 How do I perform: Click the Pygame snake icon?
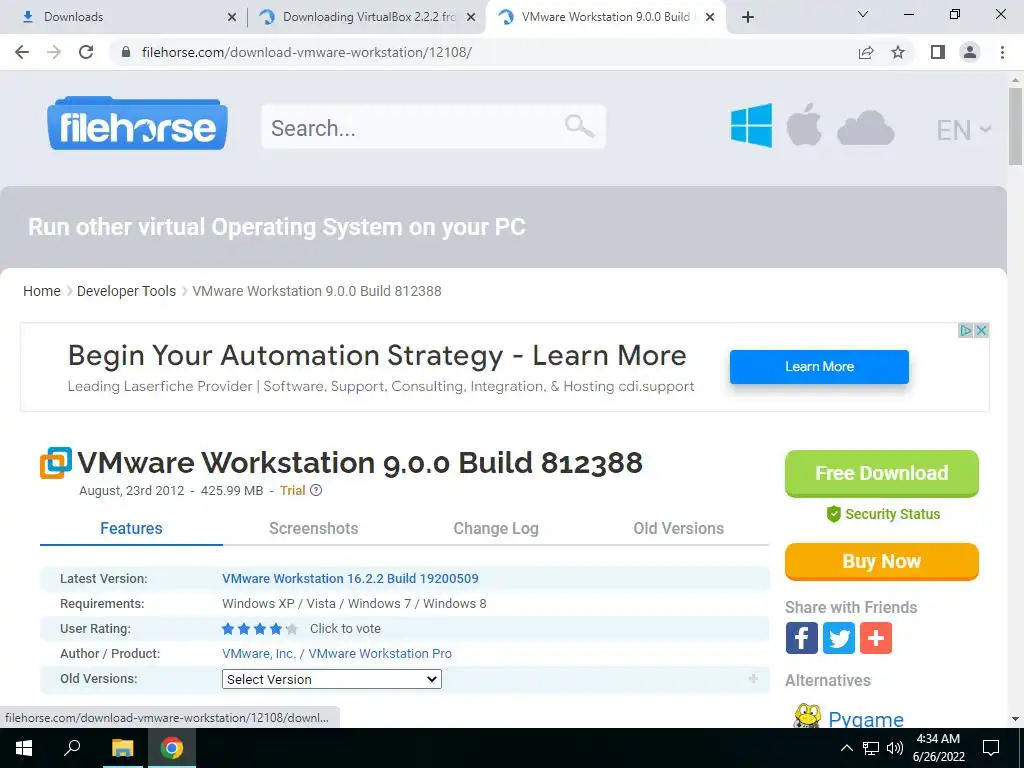click(x=807, y=716)
